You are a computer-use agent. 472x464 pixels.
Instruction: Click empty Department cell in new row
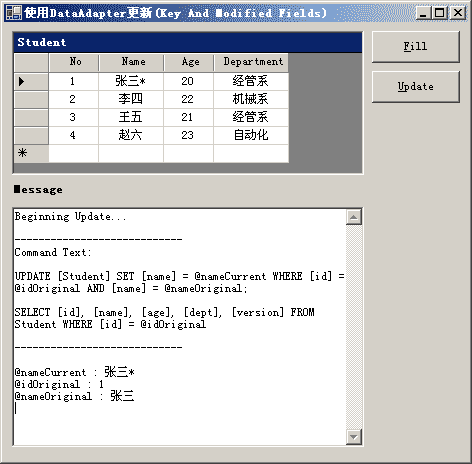click(251, 153)
